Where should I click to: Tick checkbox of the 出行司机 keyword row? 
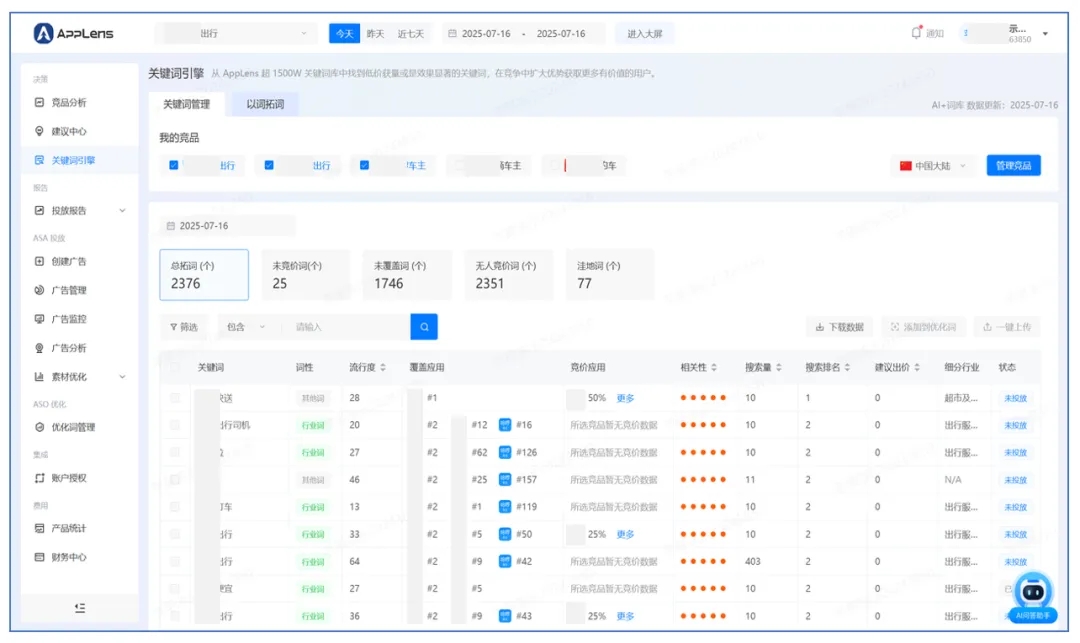[x=175, y=425]
